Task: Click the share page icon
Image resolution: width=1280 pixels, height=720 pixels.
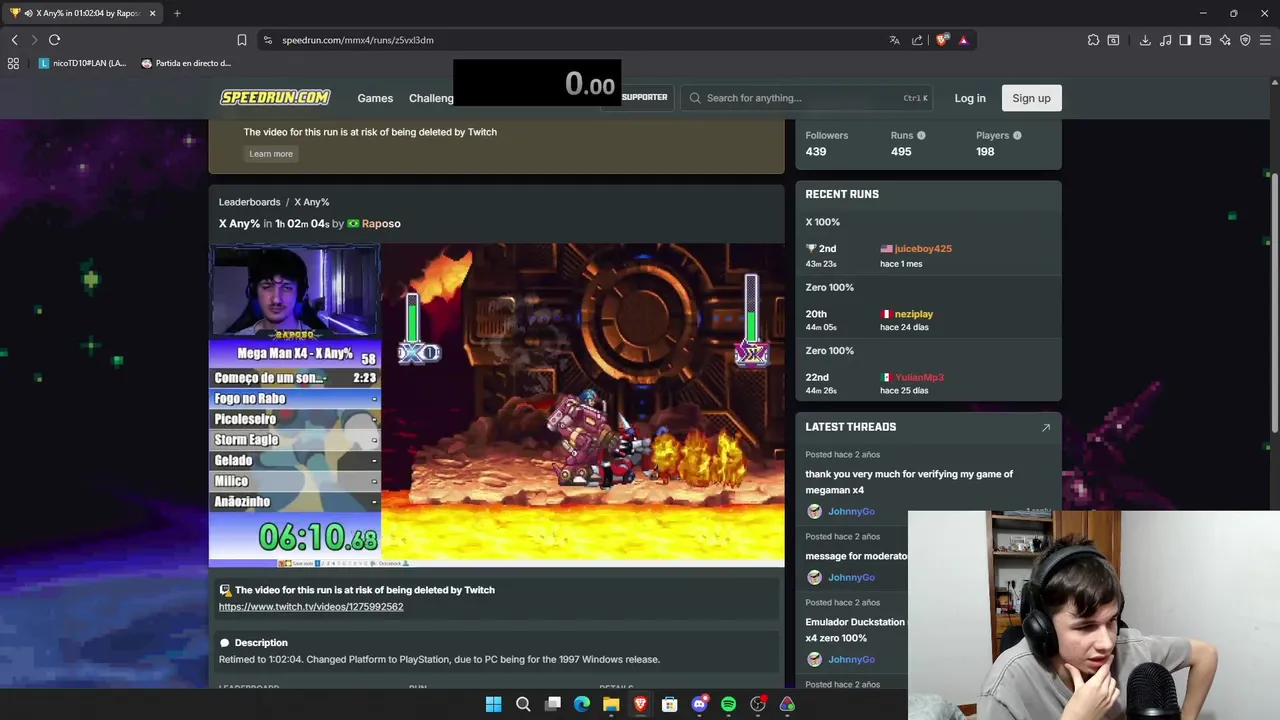Action: click(918, 40)
